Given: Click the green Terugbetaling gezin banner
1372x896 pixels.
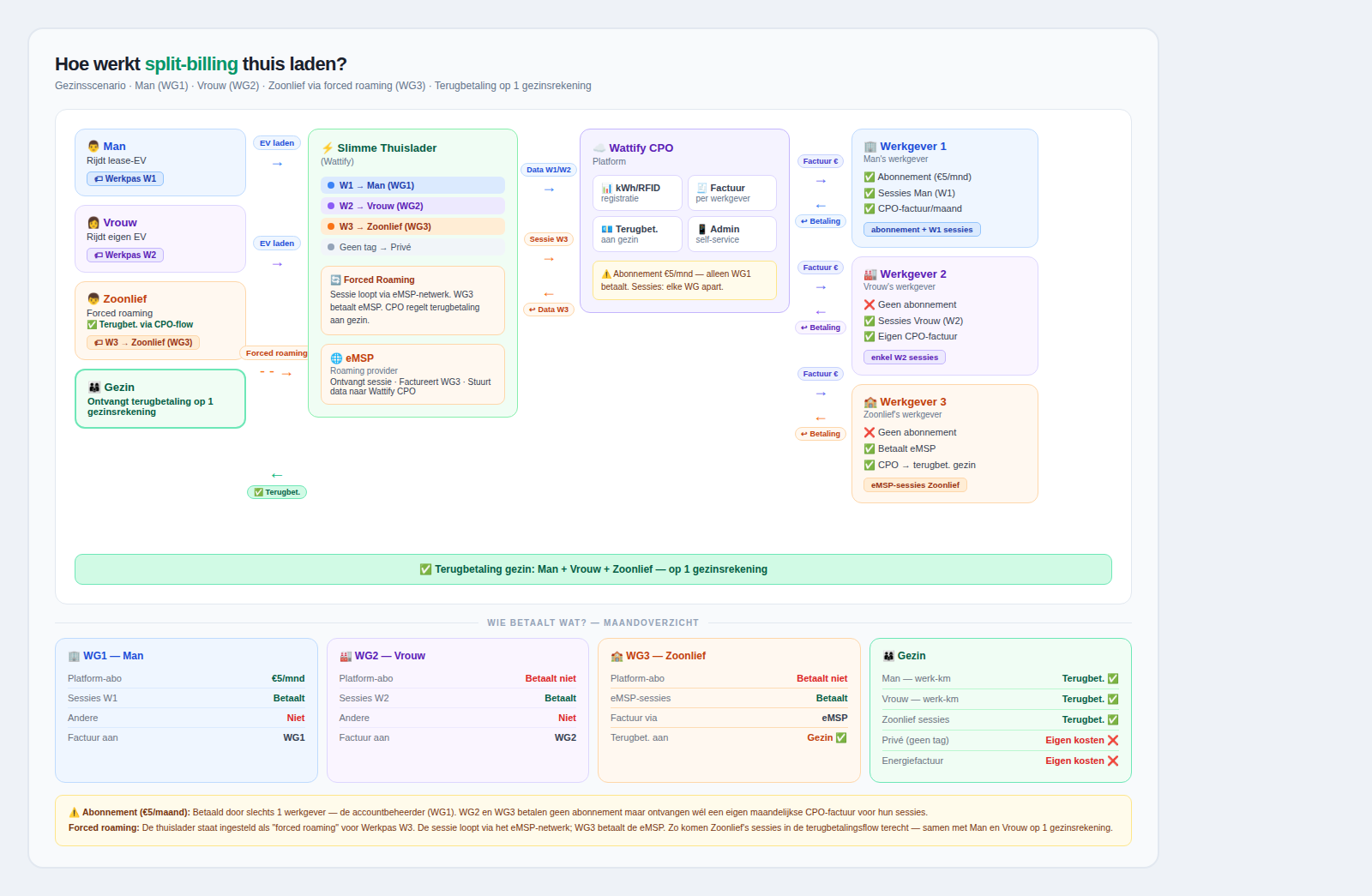Looking at the screenshot, I should 593,569.
